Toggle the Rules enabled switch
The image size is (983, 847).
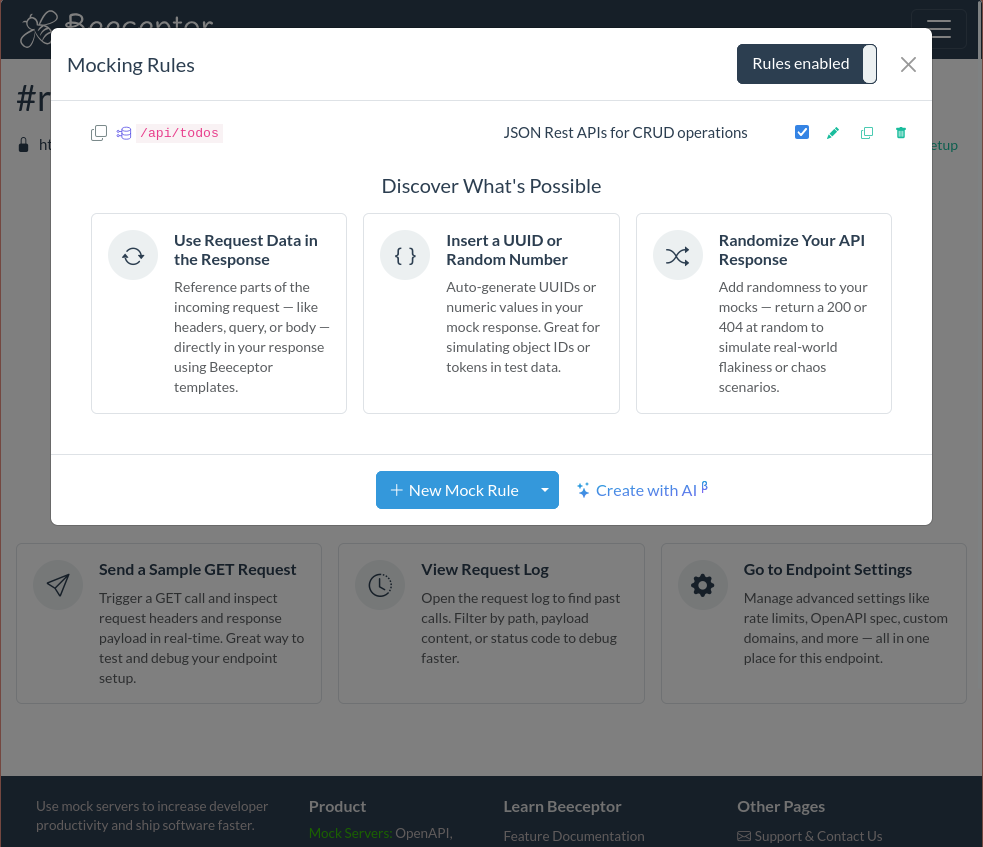point(807,63)
